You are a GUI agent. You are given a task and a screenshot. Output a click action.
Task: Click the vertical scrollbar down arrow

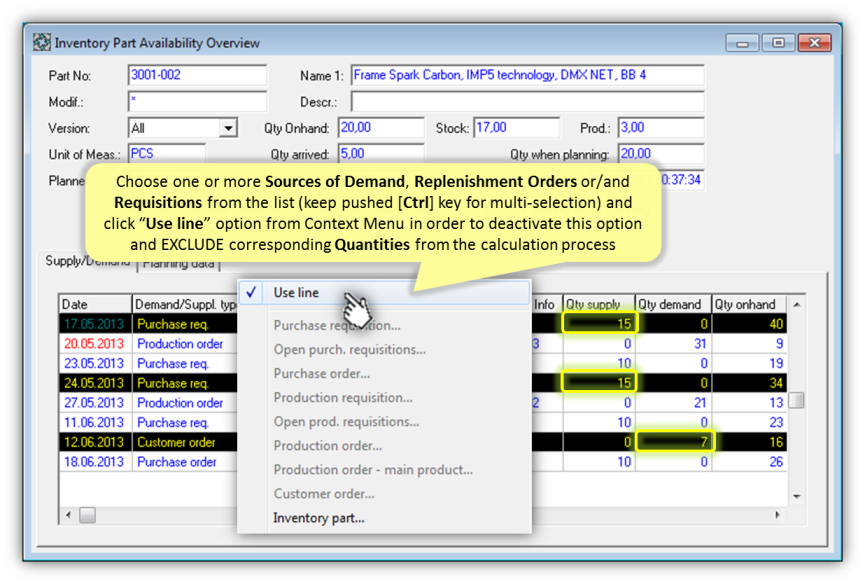pyautogui.click(x=797, y=497)
